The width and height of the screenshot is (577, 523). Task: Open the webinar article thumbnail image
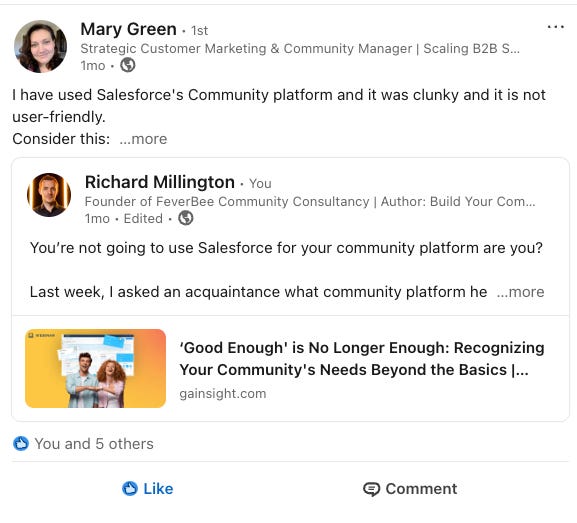pos(95,368)
